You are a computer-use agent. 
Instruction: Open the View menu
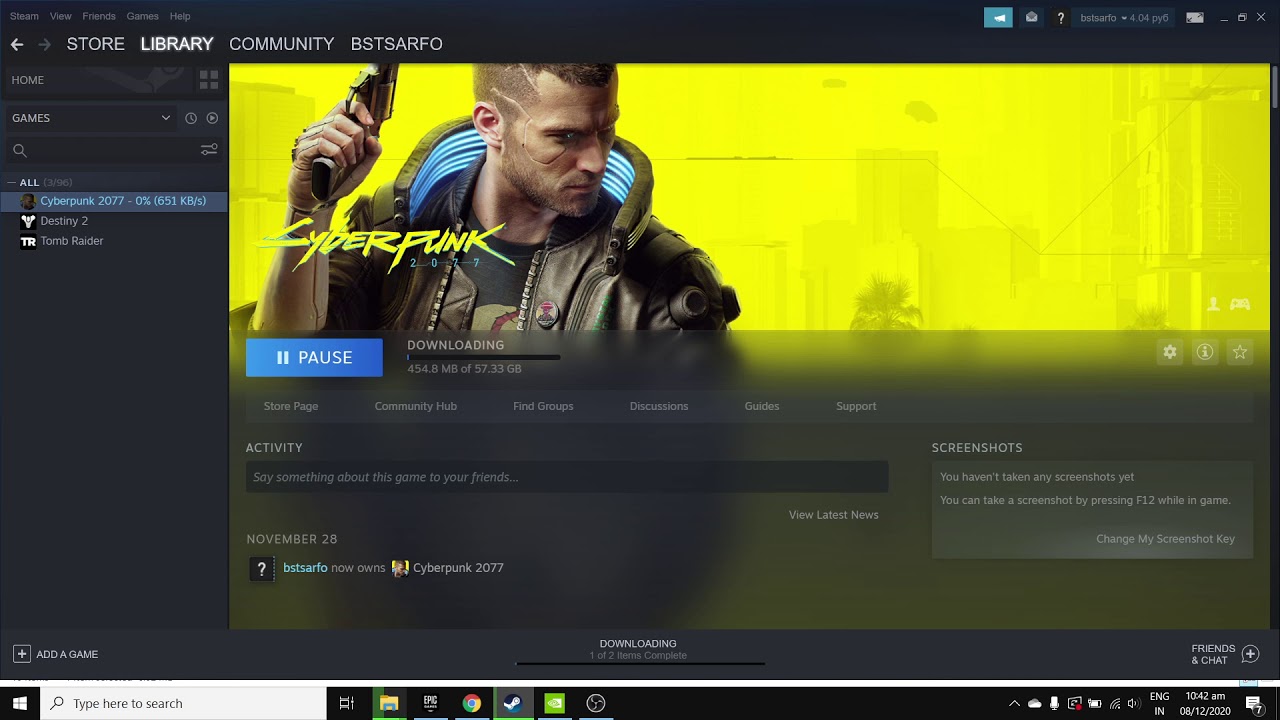pyautogui.click(x=61, y=16)
